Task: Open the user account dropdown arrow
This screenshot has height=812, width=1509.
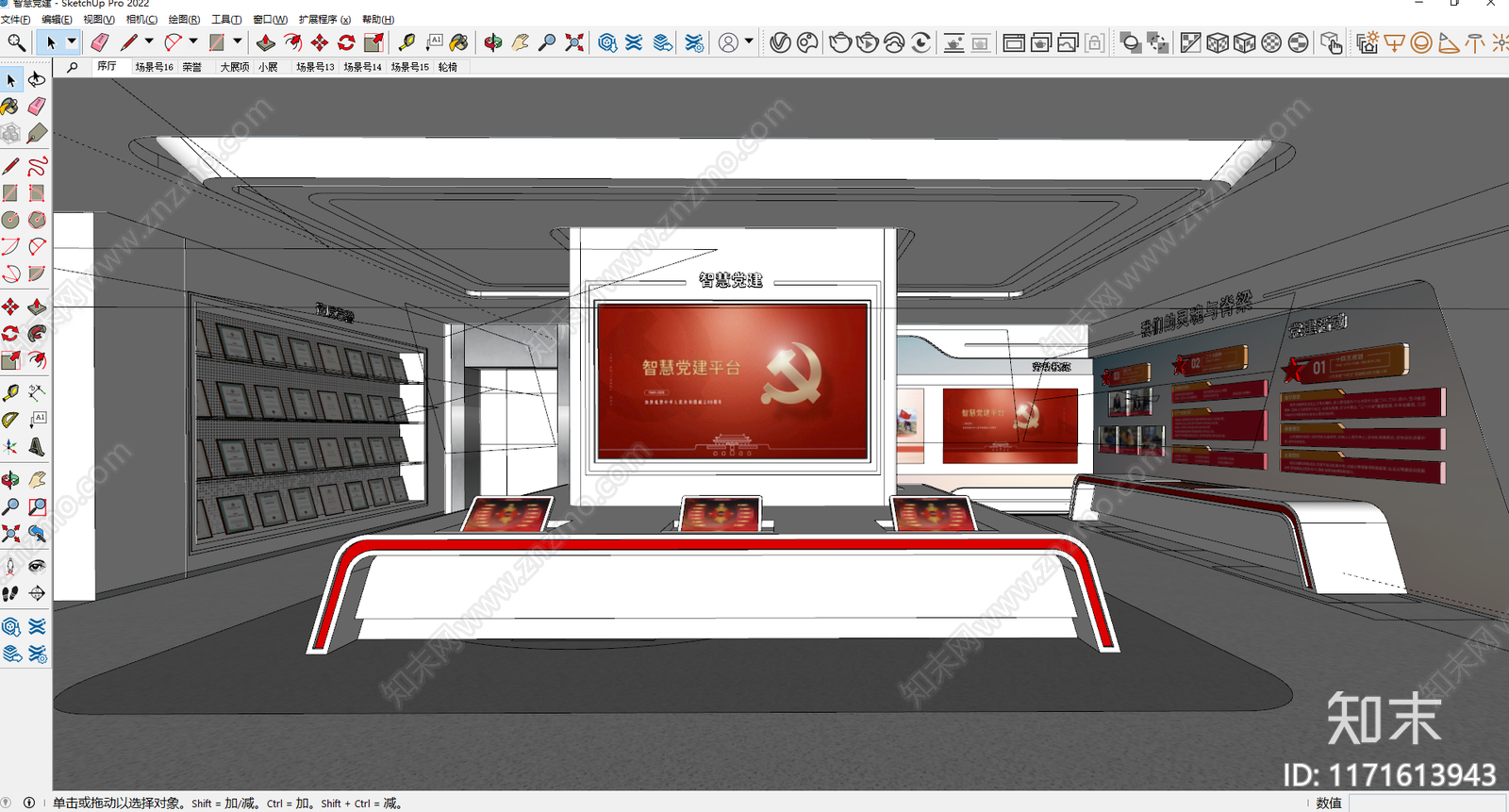Action: click(x=749, y=41)
